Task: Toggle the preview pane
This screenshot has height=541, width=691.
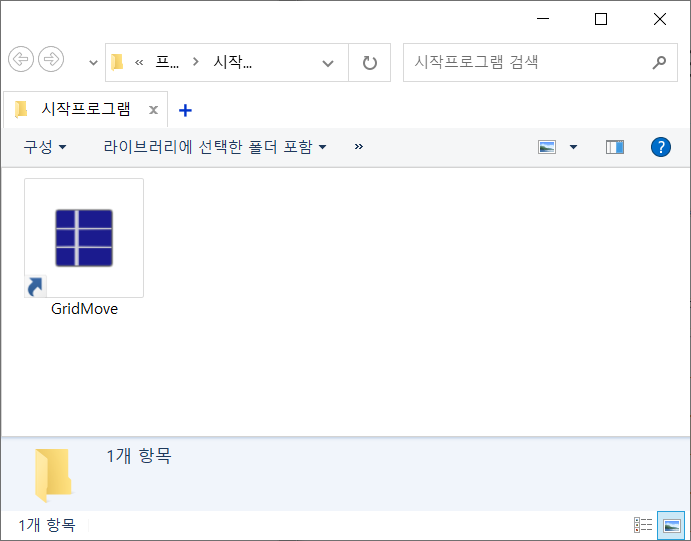Action: 615,147
